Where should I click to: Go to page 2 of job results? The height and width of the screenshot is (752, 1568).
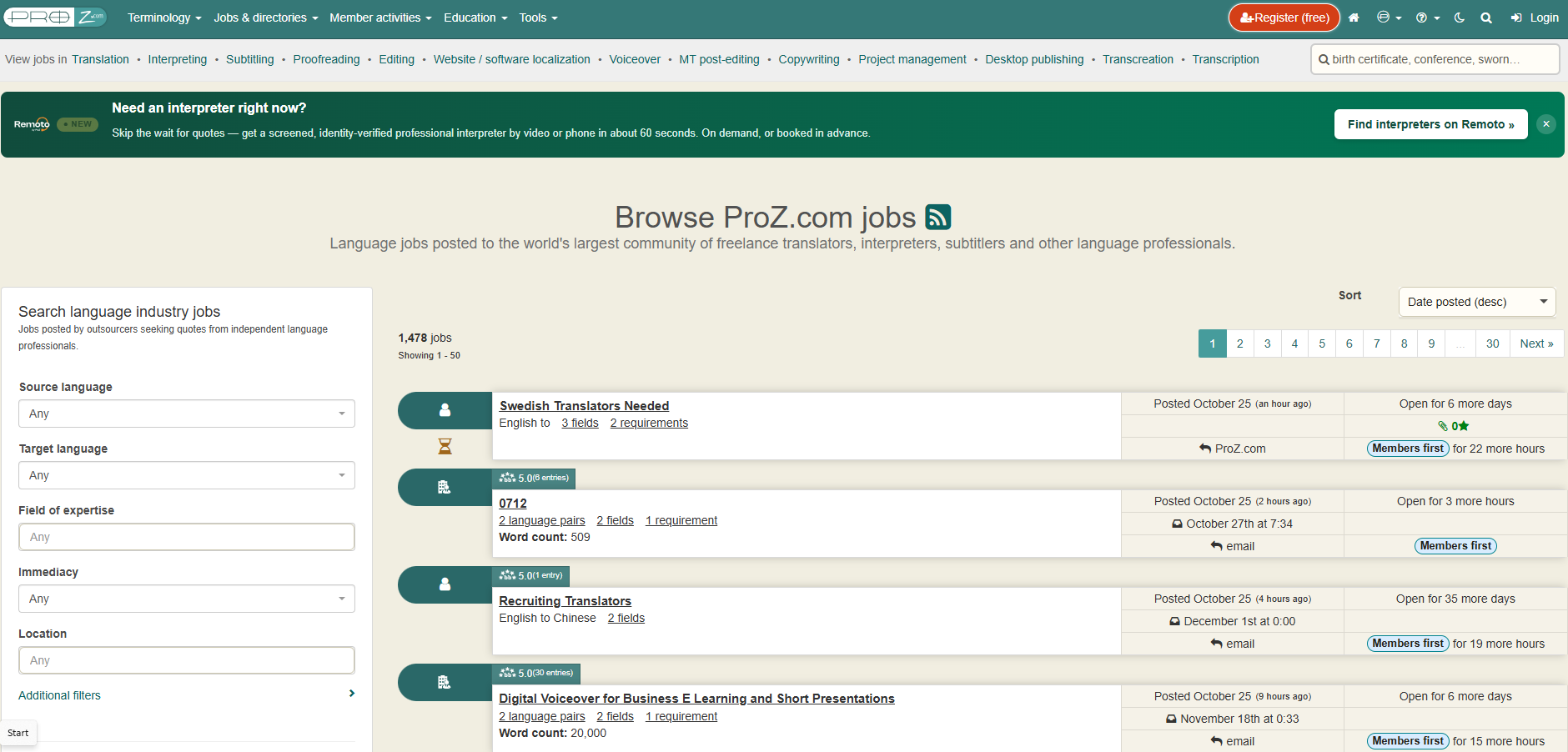pyautogui.click(x=1240, y=343)
